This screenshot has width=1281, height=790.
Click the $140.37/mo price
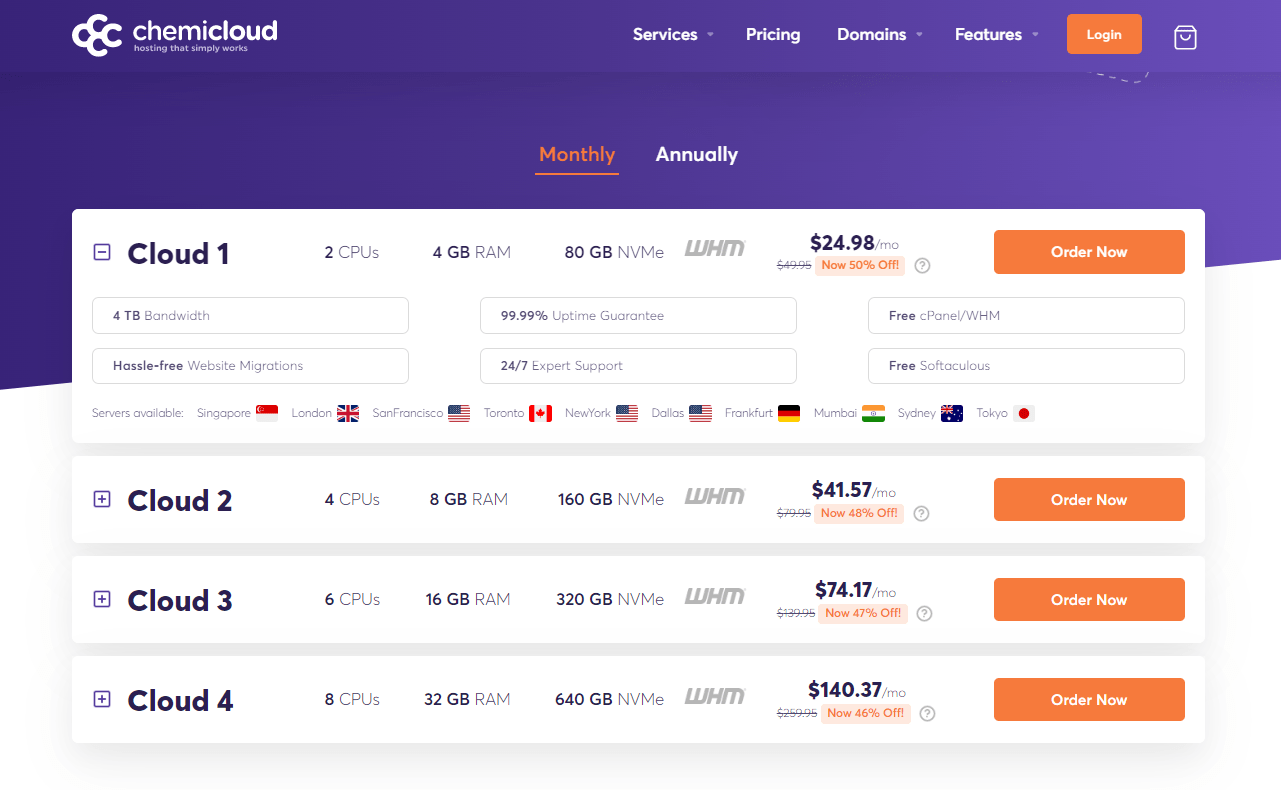coord(857,690)
